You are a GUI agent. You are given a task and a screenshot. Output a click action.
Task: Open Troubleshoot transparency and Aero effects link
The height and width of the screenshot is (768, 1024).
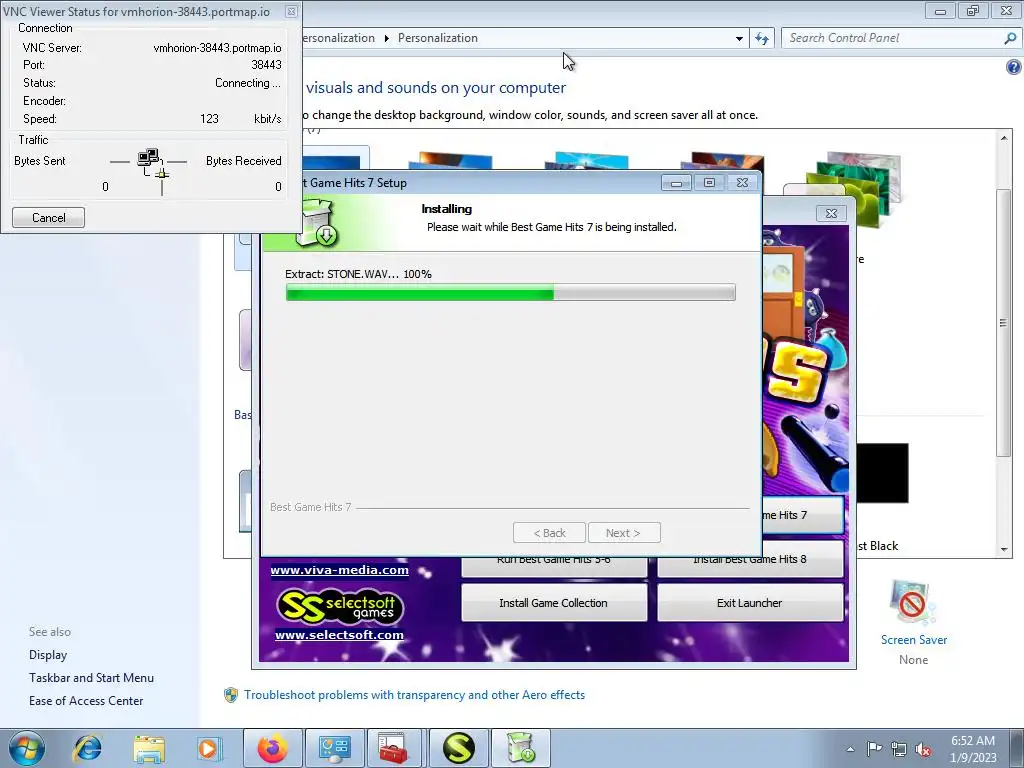tap(414, 695)
